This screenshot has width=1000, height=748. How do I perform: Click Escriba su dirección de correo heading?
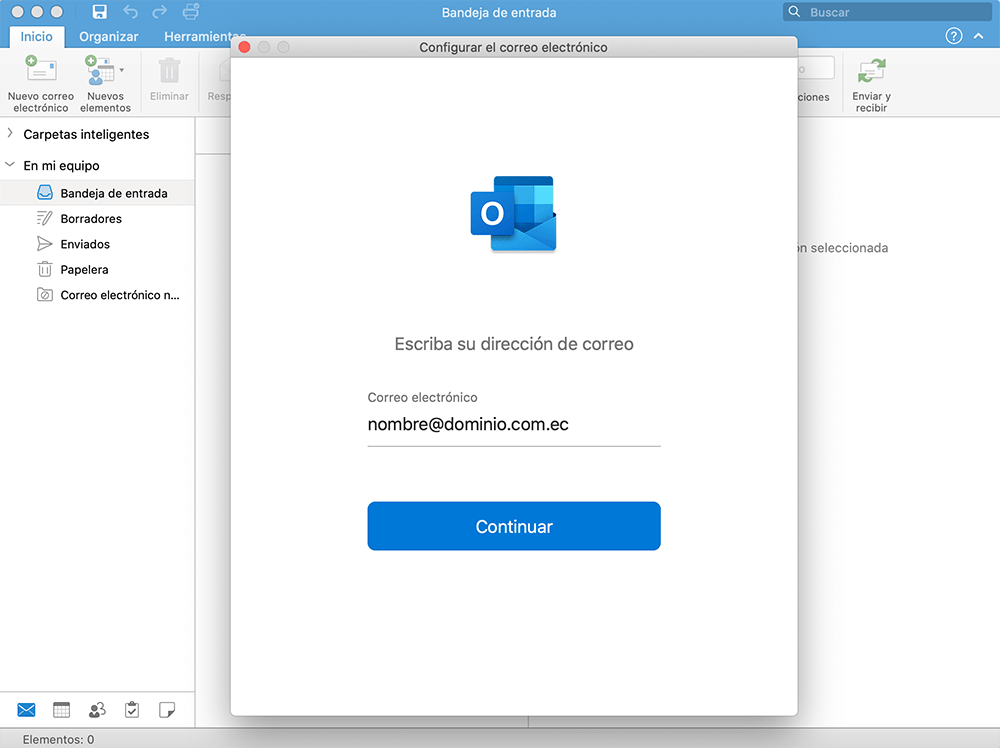514,344
